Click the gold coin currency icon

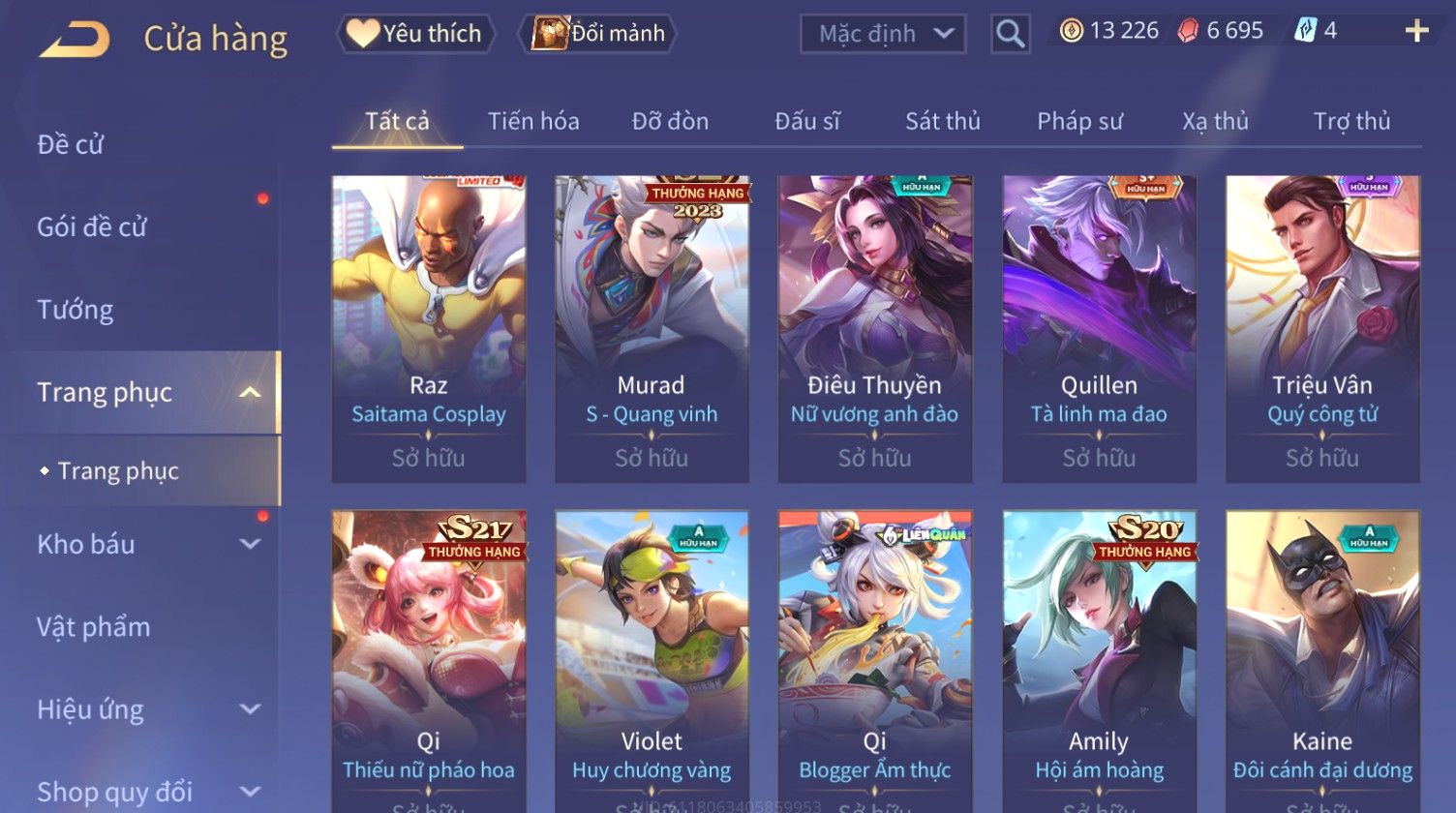(x=1071, y=31)
